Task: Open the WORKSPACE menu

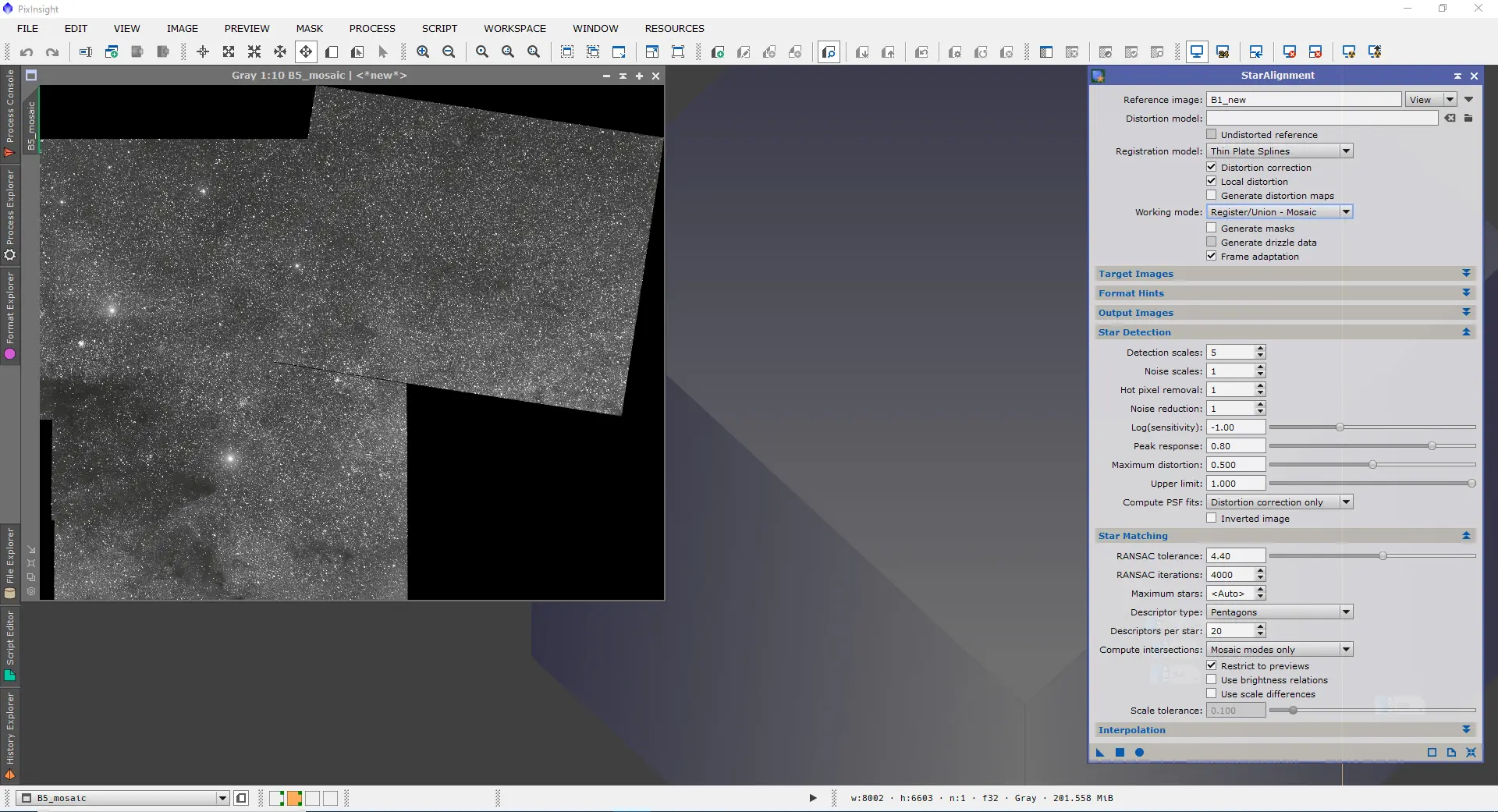Action: click(515, 29)
